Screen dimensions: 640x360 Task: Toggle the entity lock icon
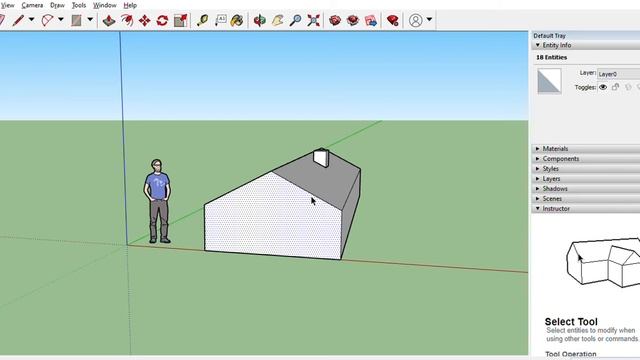[x=616, y=87]
